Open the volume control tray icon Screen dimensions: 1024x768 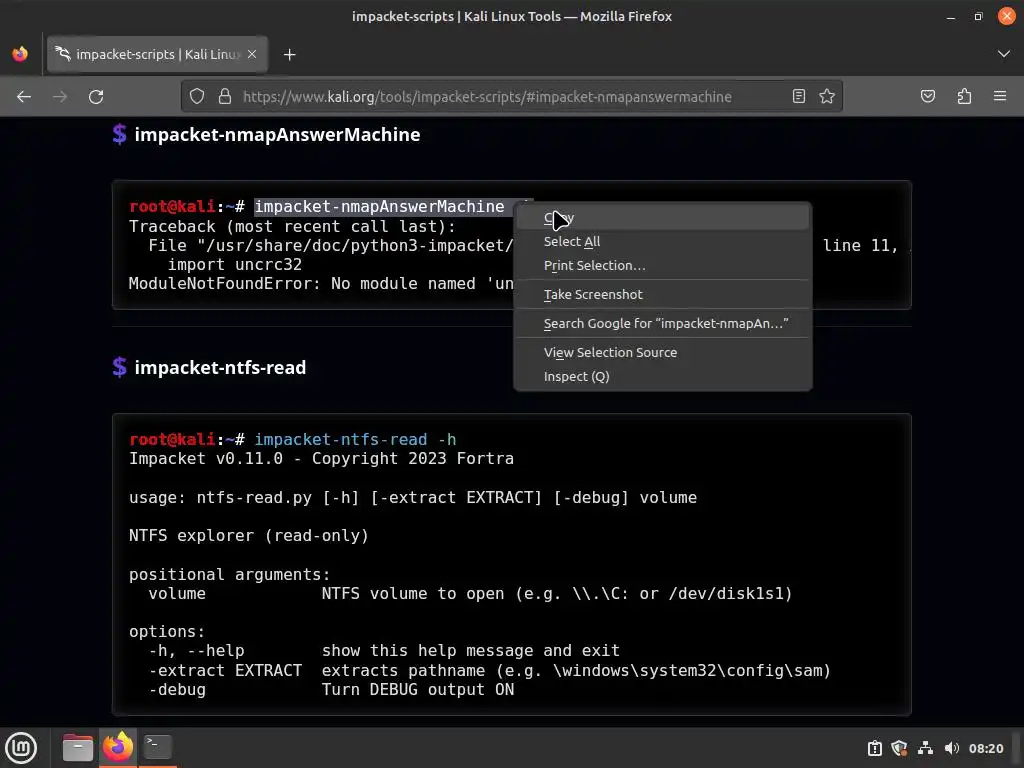pos(952,748)
